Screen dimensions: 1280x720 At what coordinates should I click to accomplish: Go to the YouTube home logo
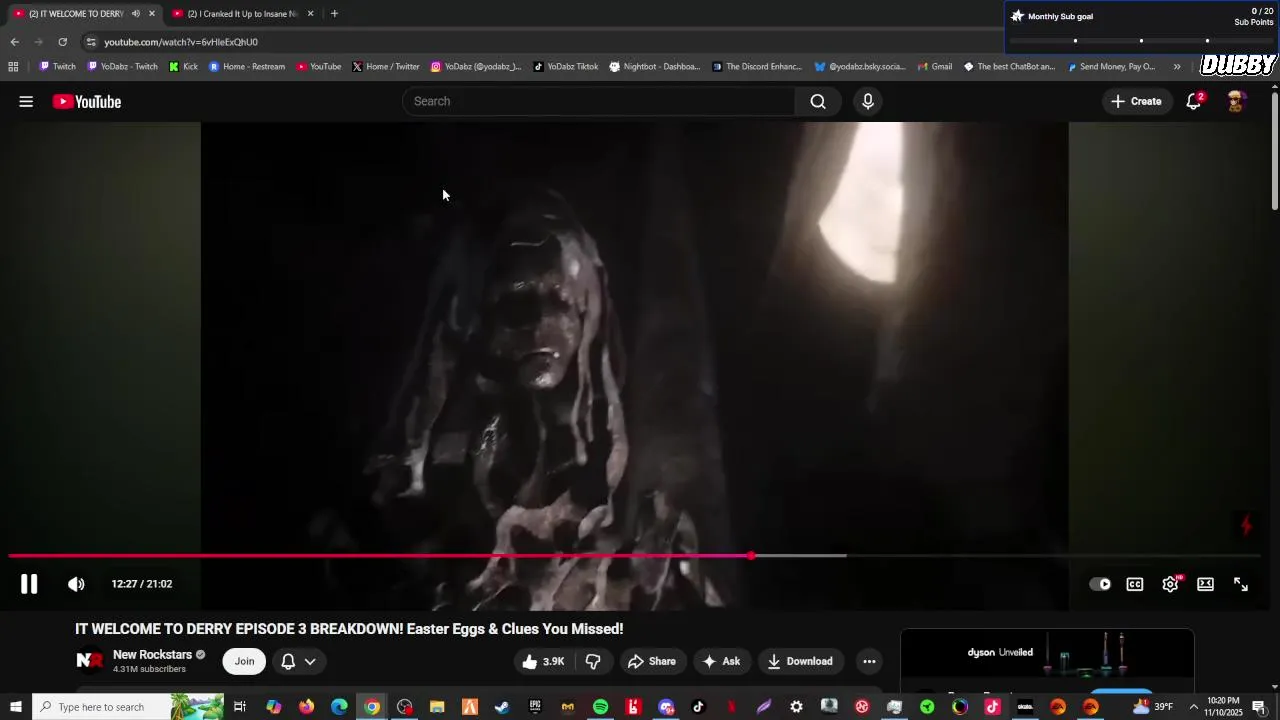87,101
